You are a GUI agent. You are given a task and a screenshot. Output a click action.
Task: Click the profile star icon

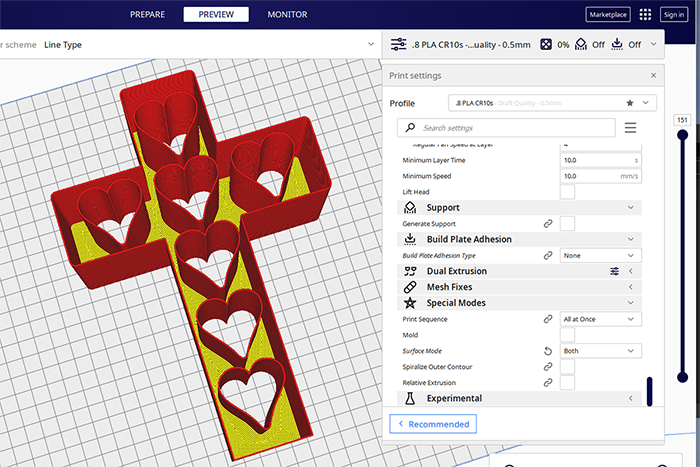pos(630,103)
